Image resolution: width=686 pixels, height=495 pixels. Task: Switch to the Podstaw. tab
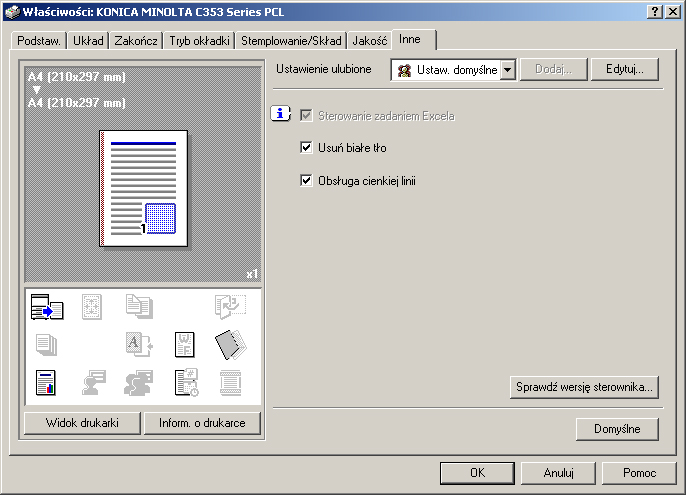click(x=39, y=41)
